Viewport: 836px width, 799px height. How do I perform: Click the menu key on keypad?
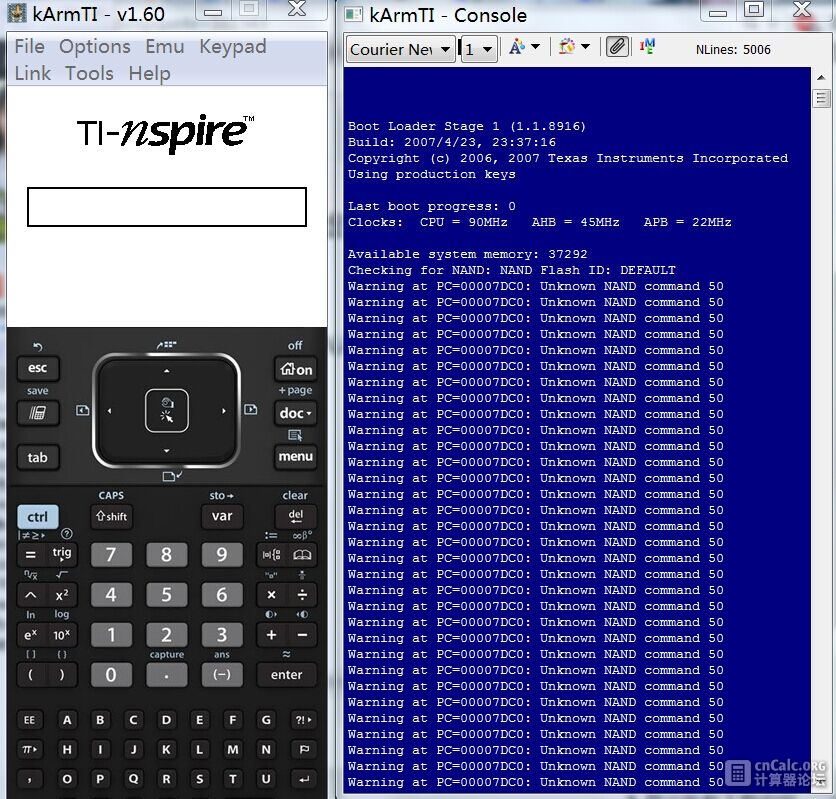[x=296, y=457]
